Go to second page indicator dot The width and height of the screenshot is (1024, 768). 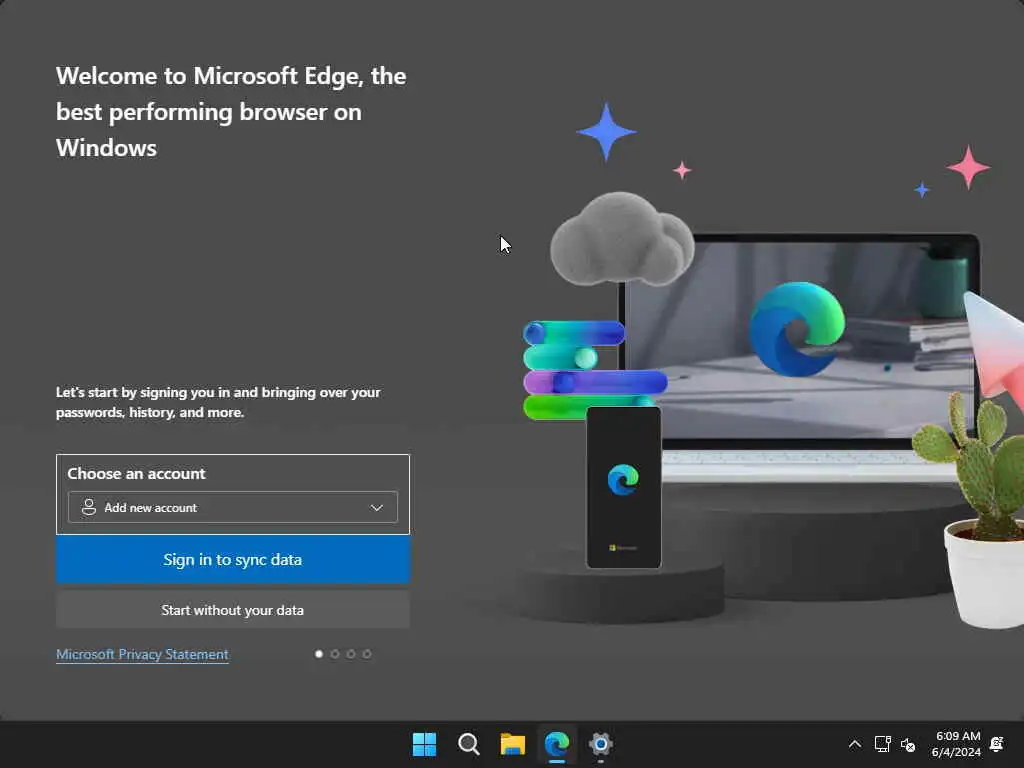pyautogui.click(x=335, y=654)
